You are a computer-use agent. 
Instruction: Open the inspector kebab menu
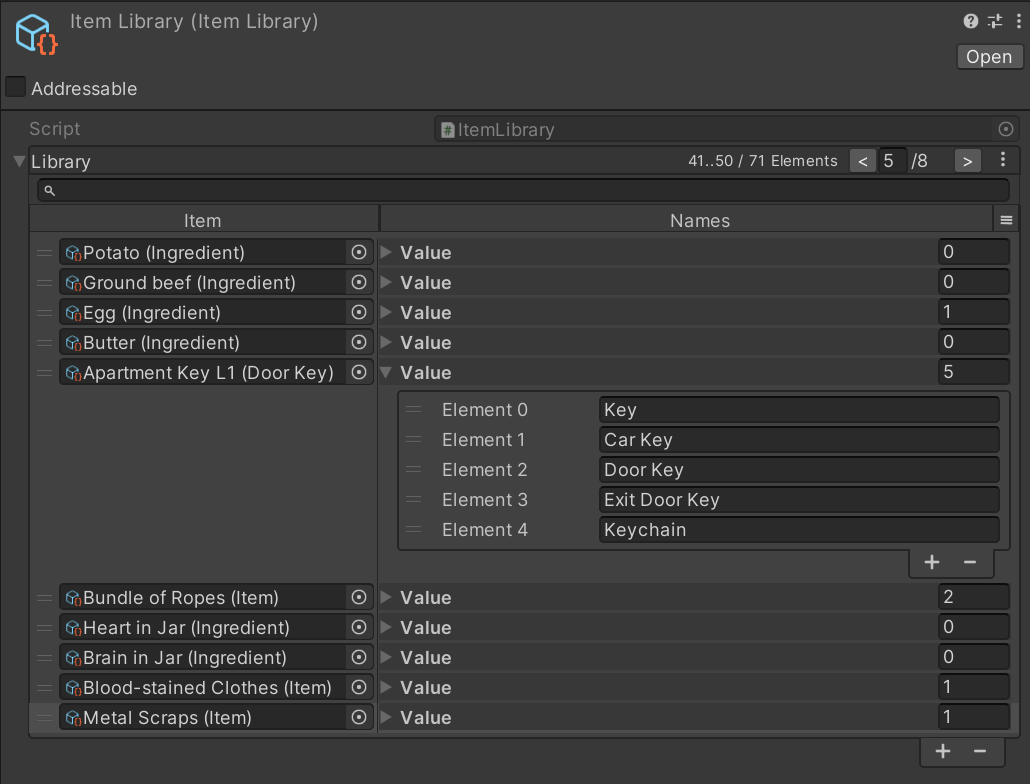1015,21
